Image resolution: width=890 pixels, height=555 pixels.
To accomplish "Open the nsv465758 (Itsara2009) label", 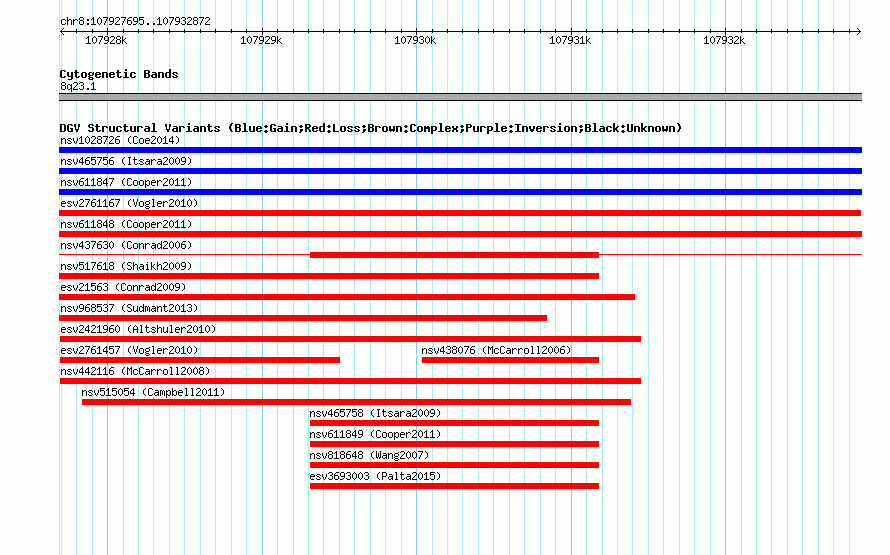I will [x=375, y=413].
